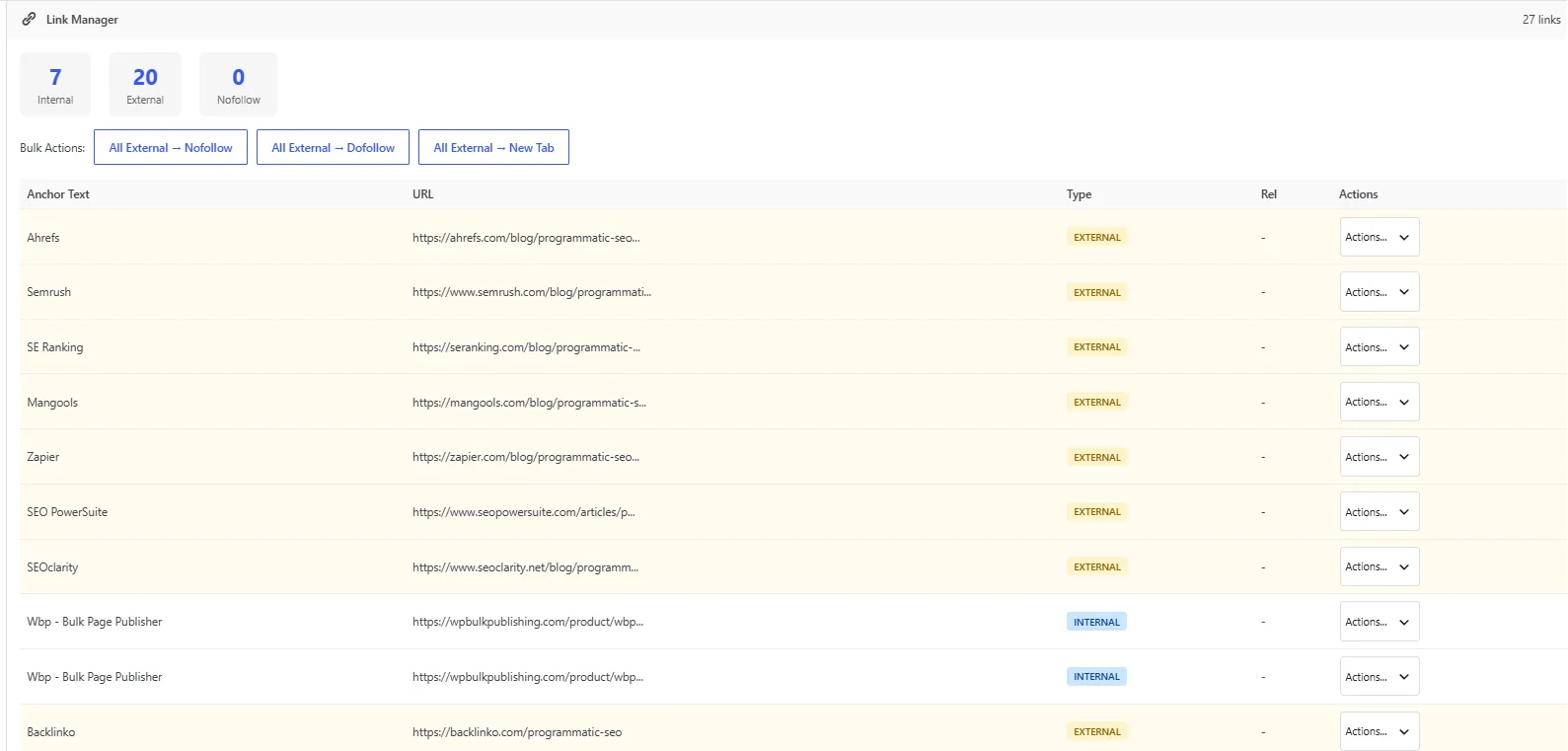Click the 7 Internal links stat card
The height and width of the screenshot is (751, 1568).
[x=55, y=85]
